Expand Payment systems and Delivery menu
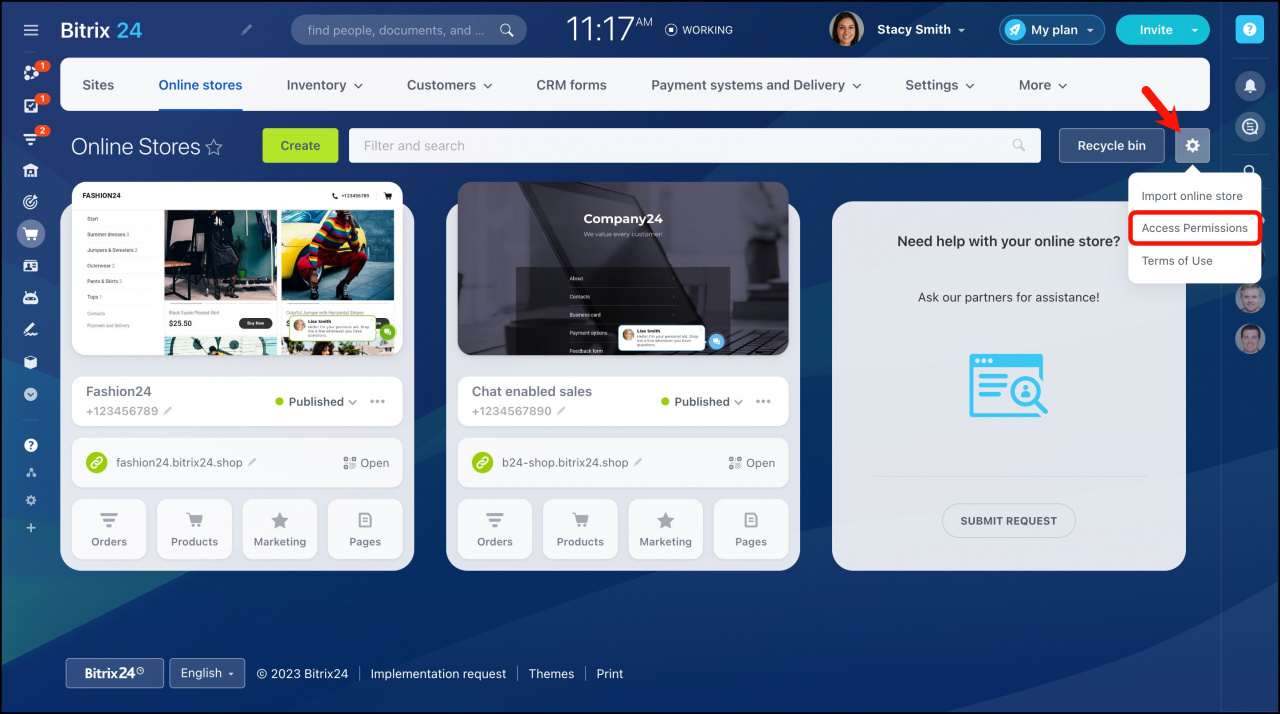The image size is (1280, 714). (757, 85)
